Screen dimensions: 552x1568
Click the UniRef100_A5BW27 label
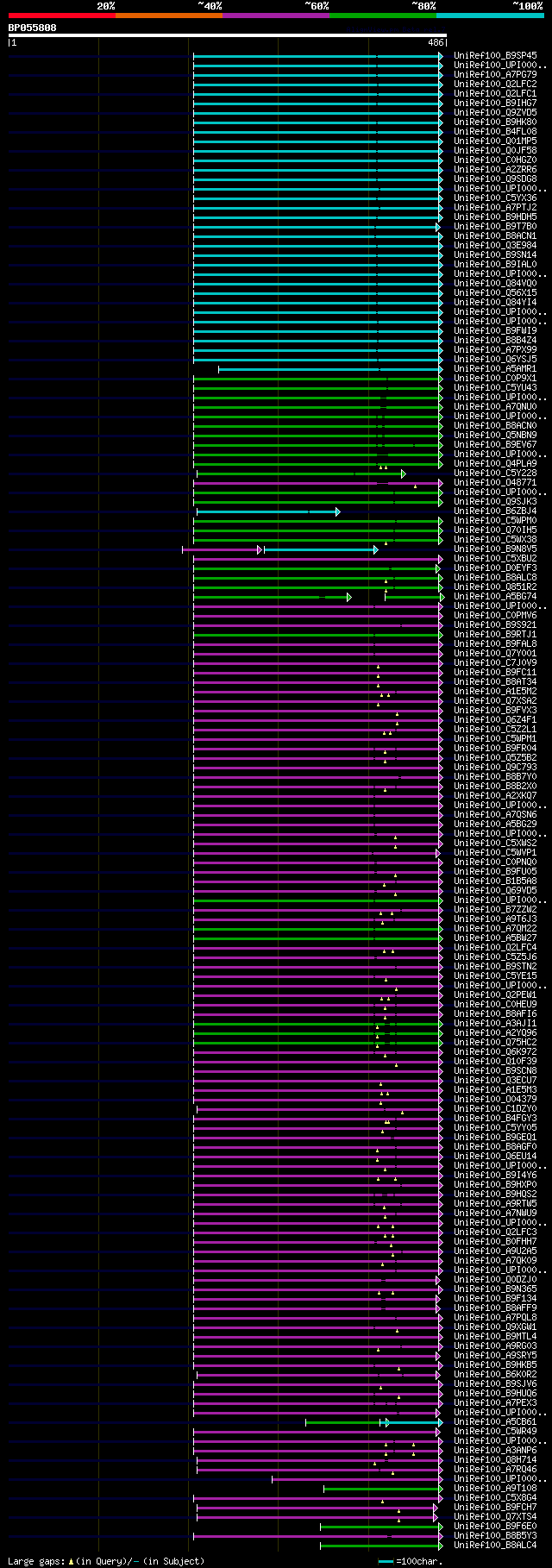[x=495, y=938]
